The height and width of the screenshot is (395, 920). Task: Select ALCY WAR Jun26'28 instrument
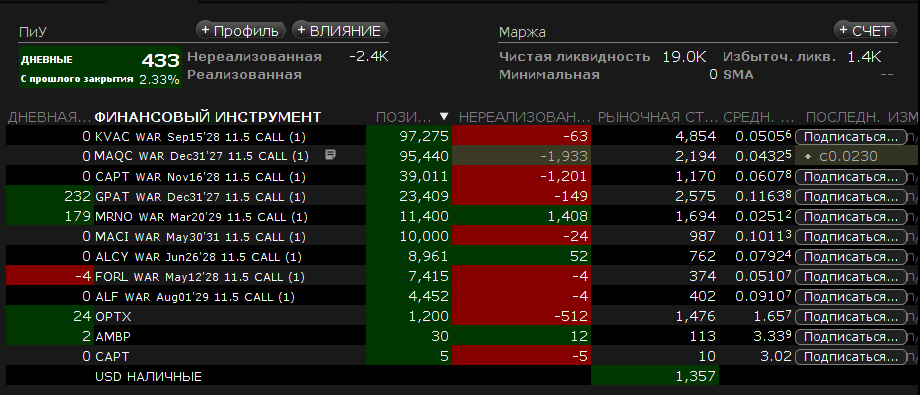[x=198, y=256]
